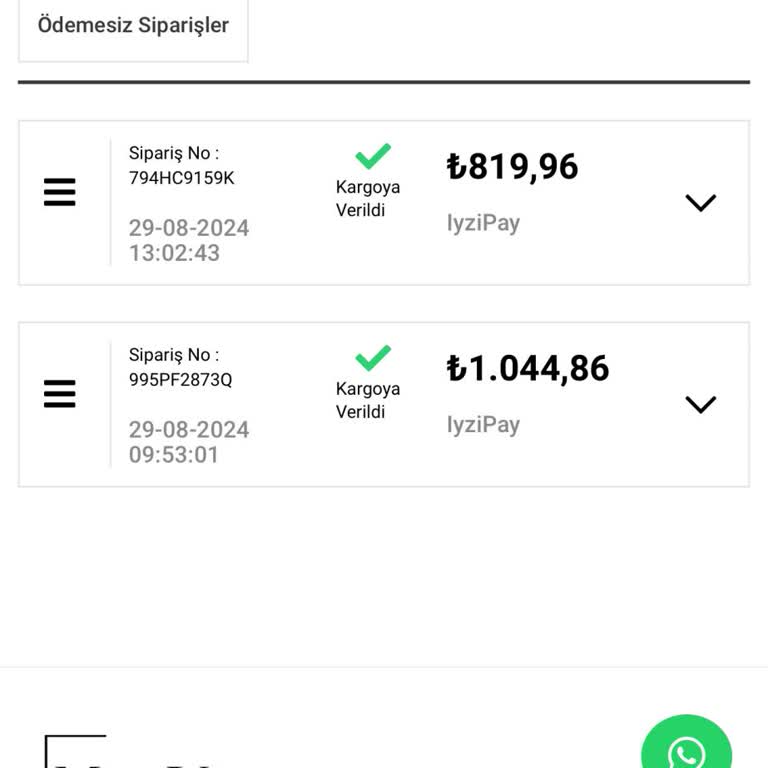This screenshot has height=768, width=768.
Task: Expand the ₺1.044,86 order details chevron
Action: pyautogui.click(x=700, y=405)
